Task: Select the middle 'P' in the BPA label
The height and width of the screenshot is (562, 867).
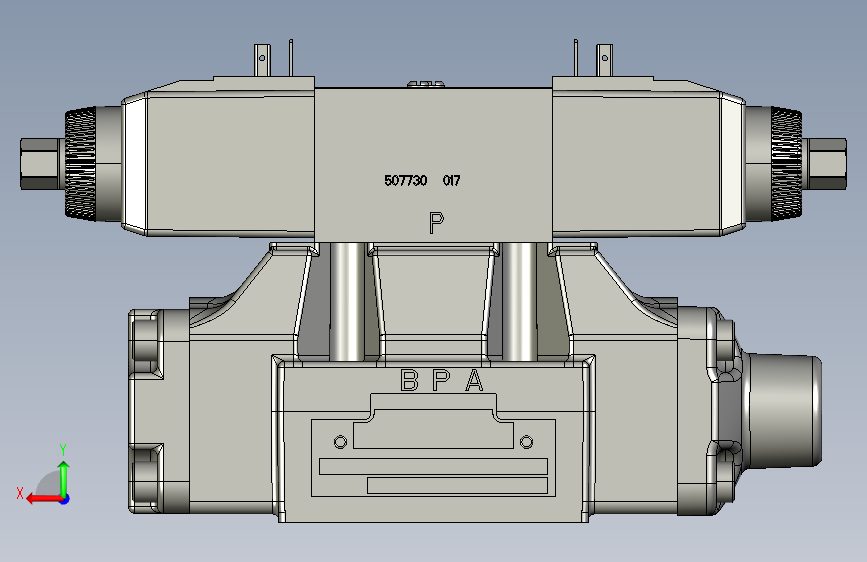Action: tap(441, 381)
